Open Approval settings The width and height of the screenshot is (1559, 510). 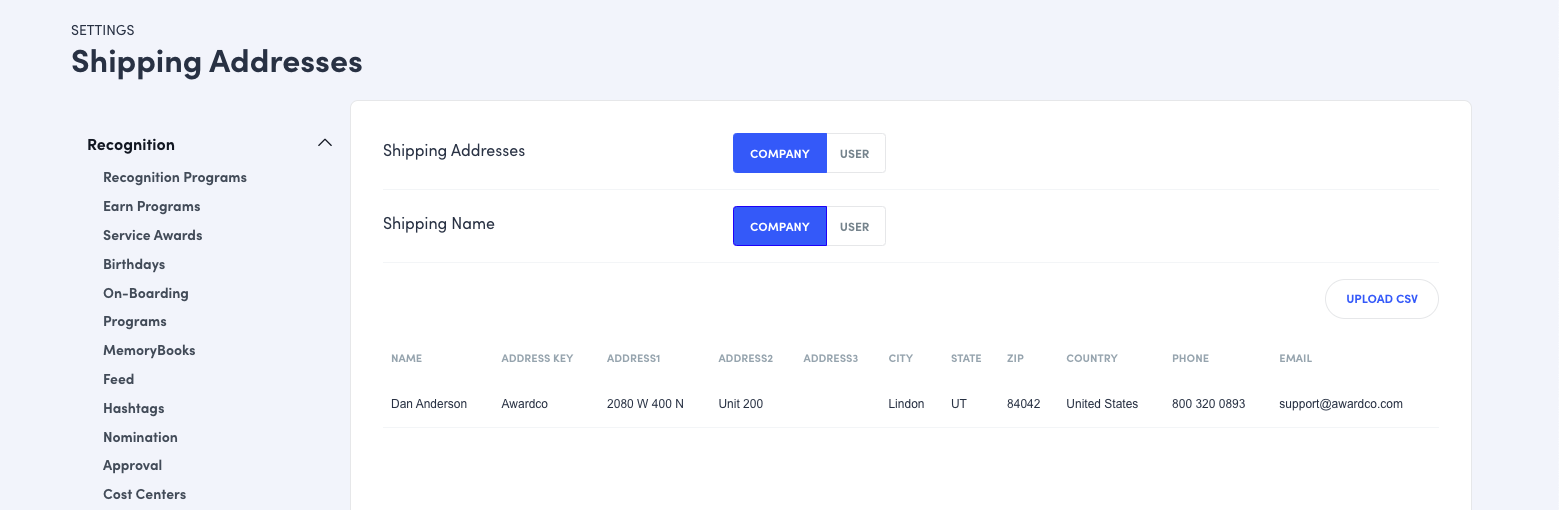pyautogui.click(x=132, y=466)
